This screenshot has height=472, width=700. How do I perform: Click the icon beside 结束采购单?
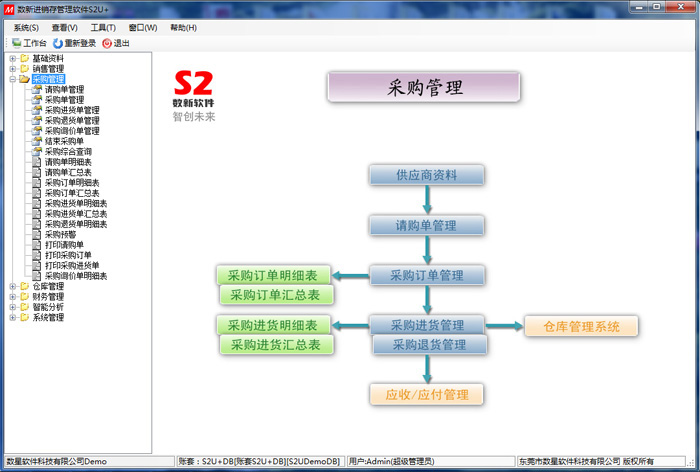37,141
